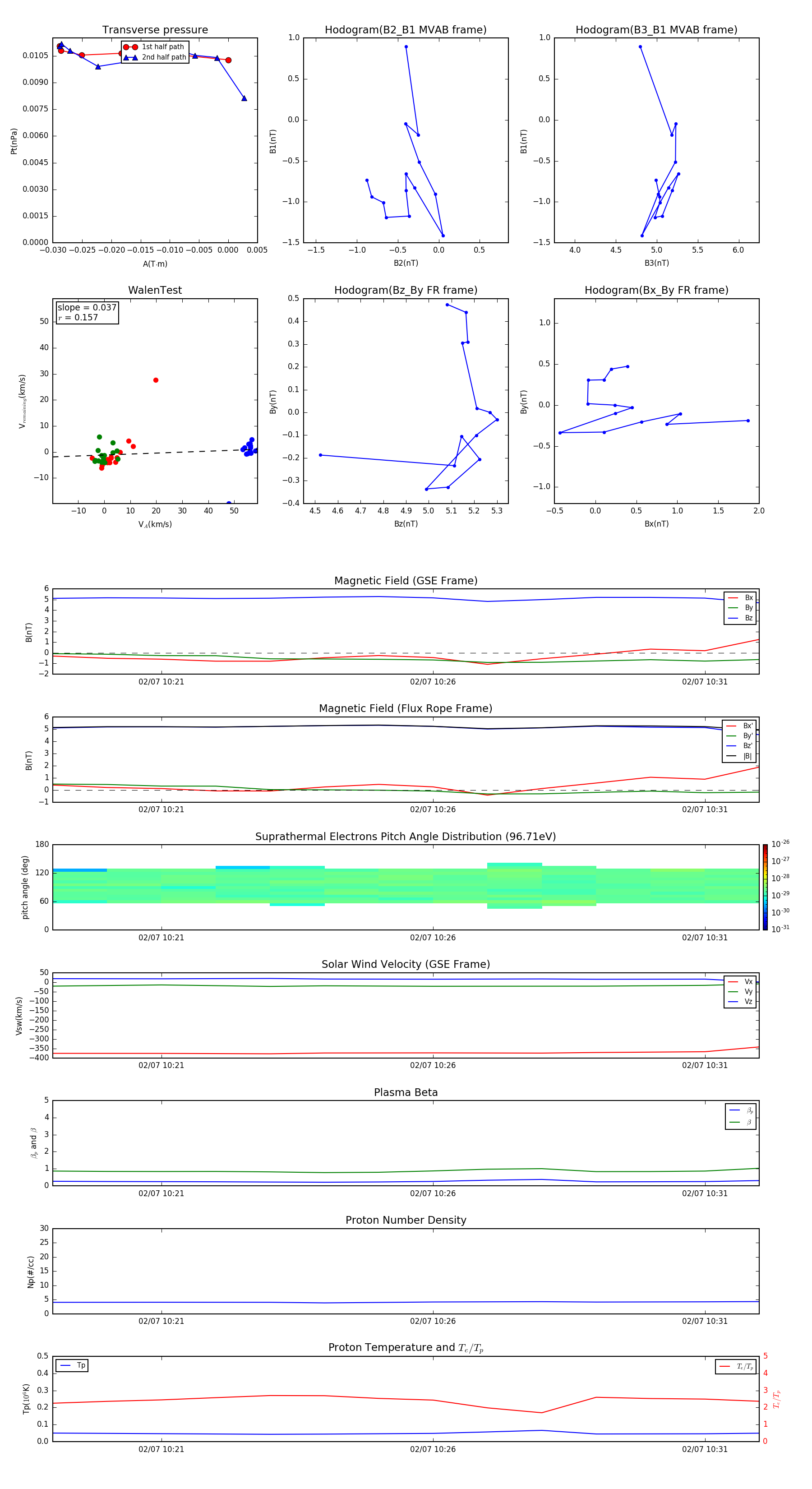Viewport: 812px width, 1489px height.
Task: Click the 'WalenTest' plot title
Action: click(155, 290)
